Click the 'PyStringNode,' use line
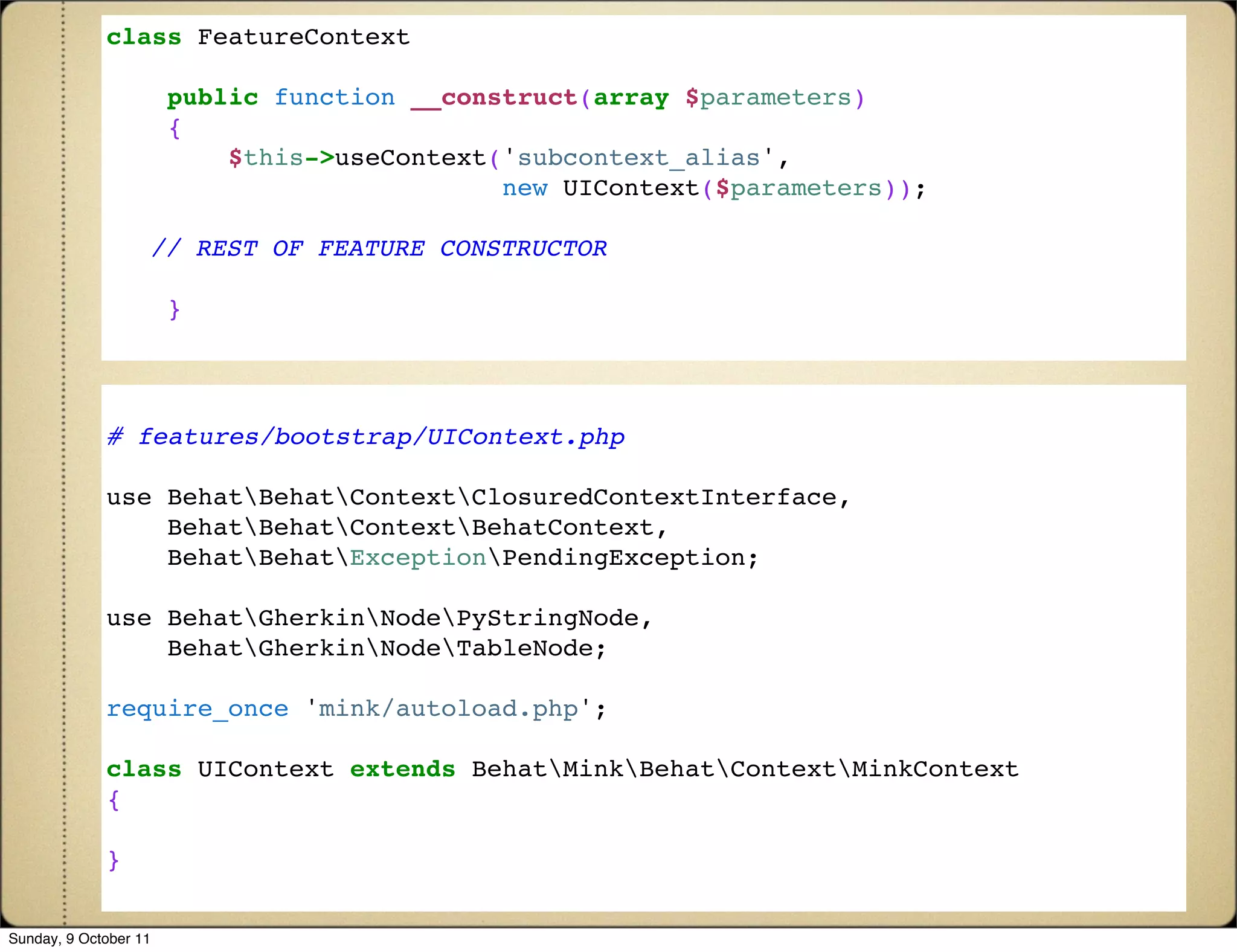The image size is (1237, 952). pos(380,619)
